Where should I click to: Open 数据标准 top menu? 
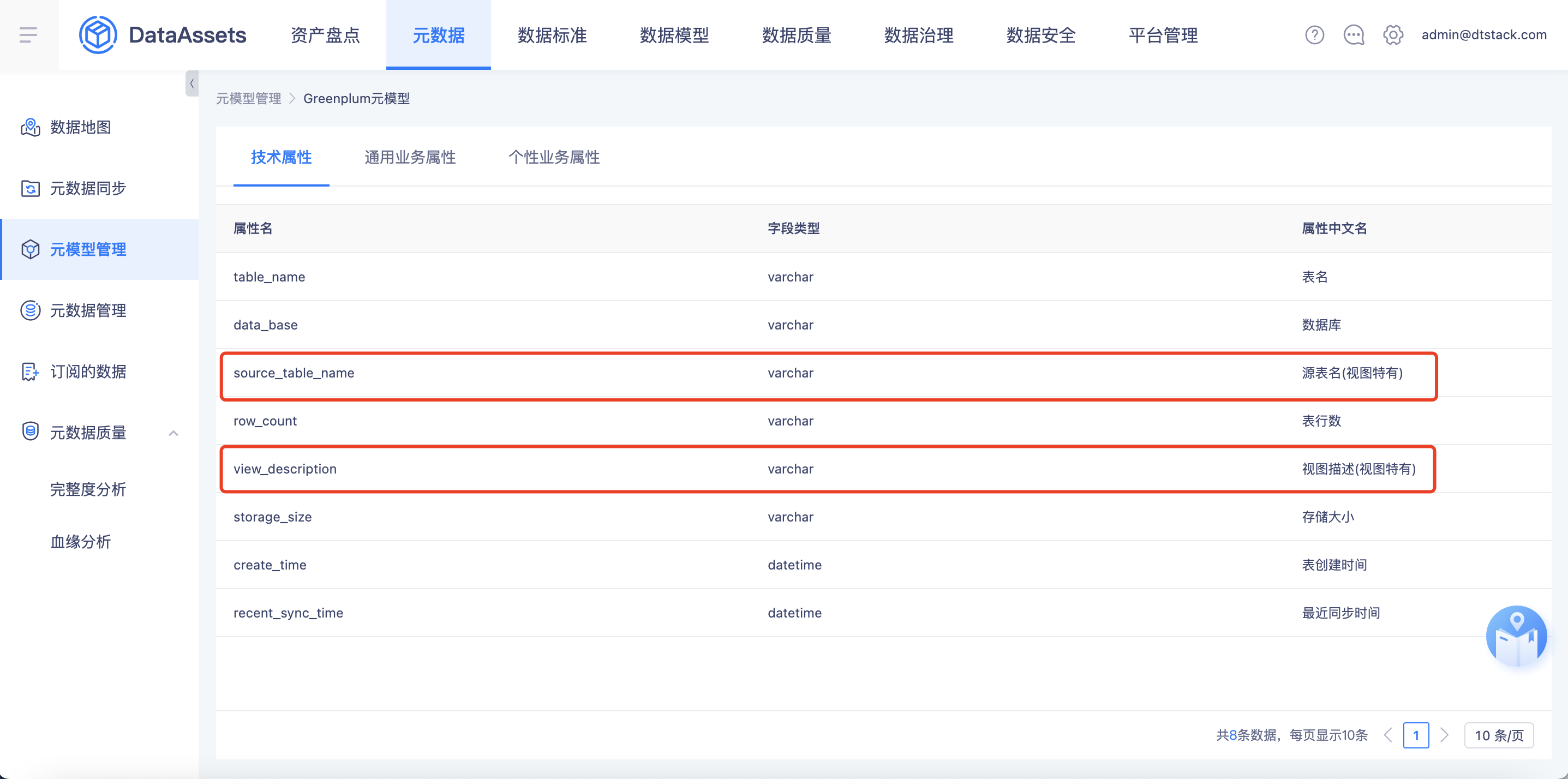click(552, 35)
